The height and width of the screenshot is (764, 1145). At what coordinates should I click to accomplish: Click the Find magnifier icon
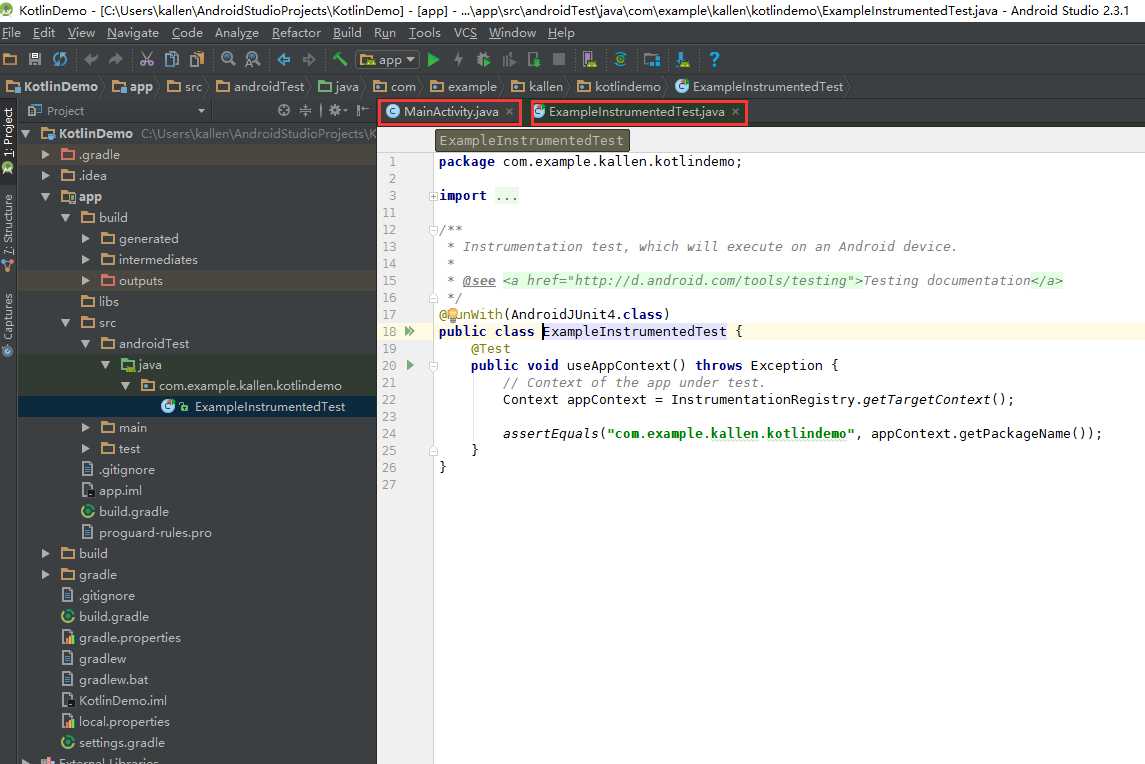228,60
